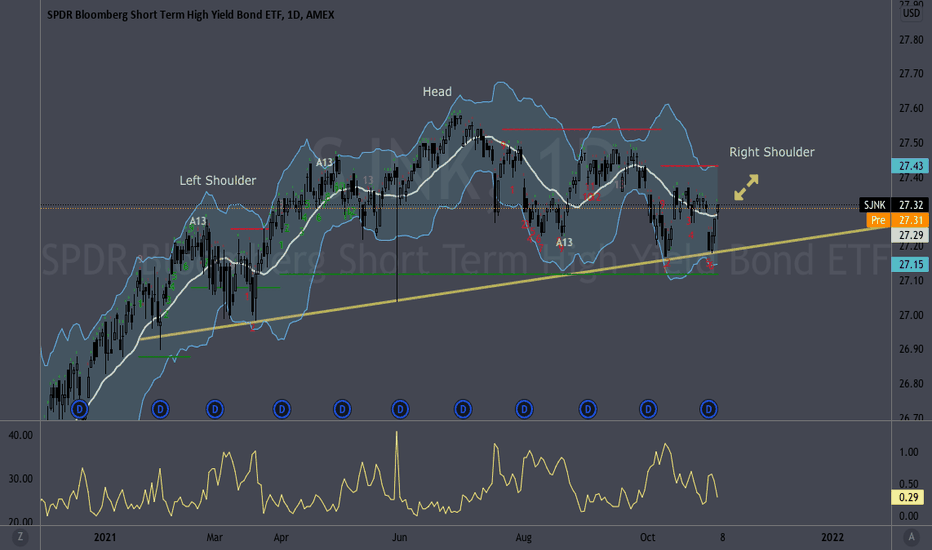Viewport: 932px width, 550px height.
Task: Click the A13 label near 27.10 in August
Action: pyautogui.click(x=564, y=242)
